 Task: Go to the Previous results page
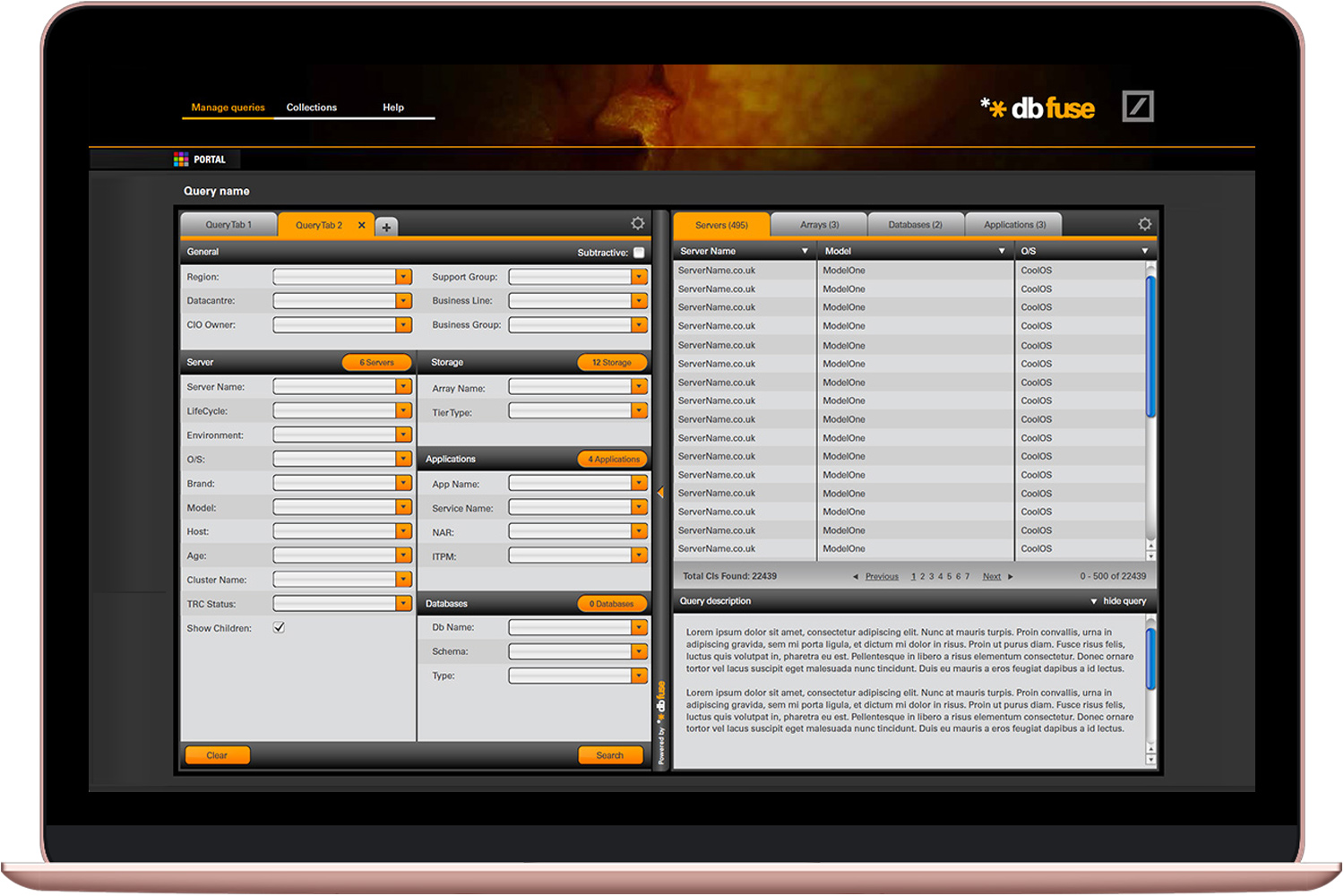click(x=882, y=577)
